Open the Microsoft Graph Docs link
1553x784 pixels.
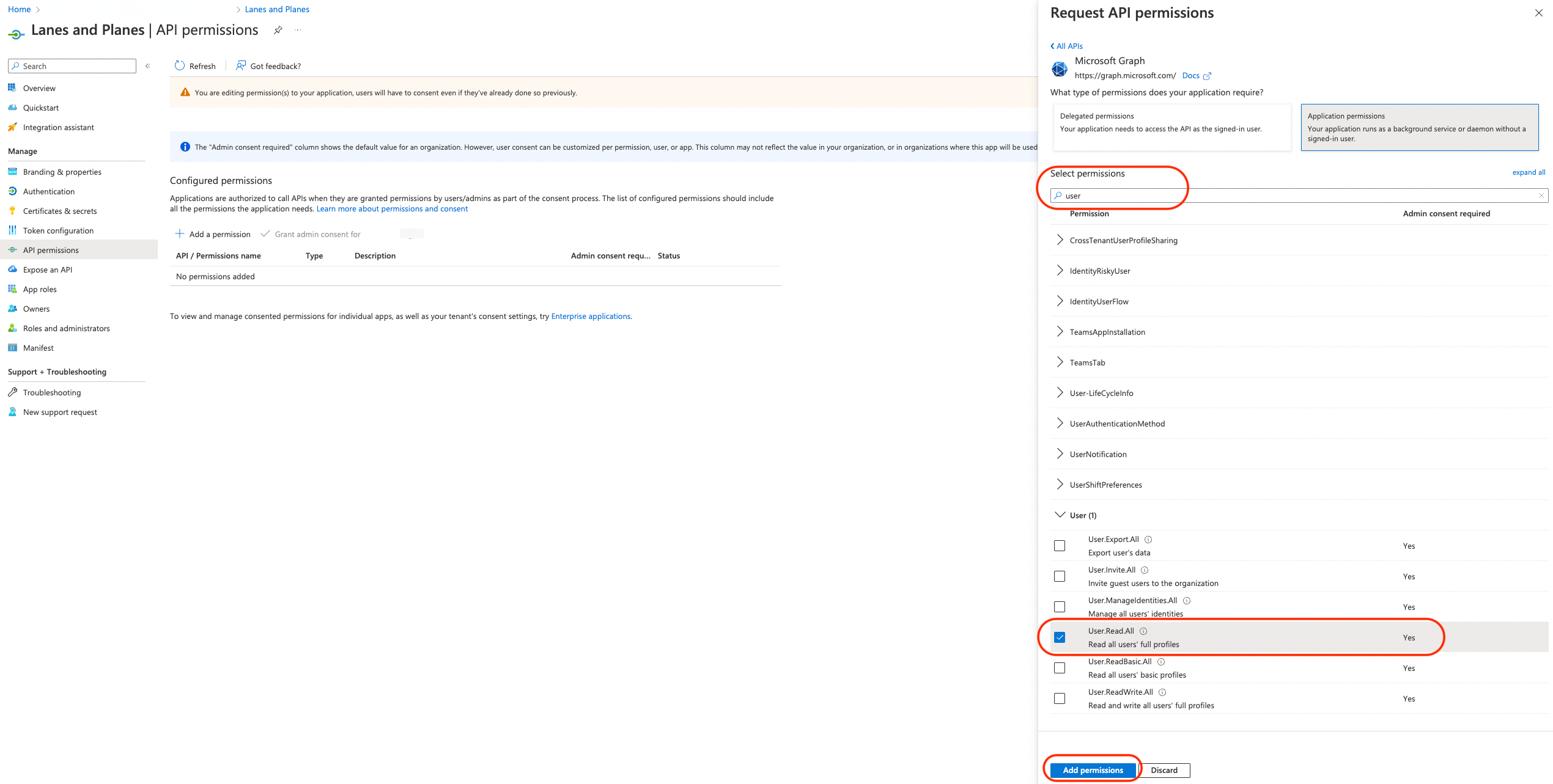(x=1197, y=76)
